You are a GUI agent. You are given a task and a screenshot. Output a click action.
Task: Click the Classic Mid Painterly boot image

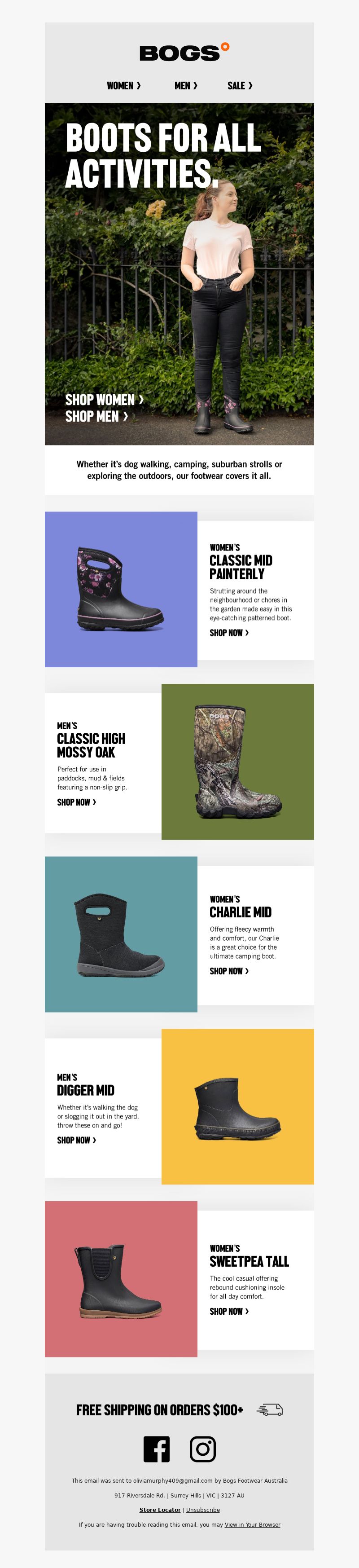pyautogui.click(x=121, y=589)
